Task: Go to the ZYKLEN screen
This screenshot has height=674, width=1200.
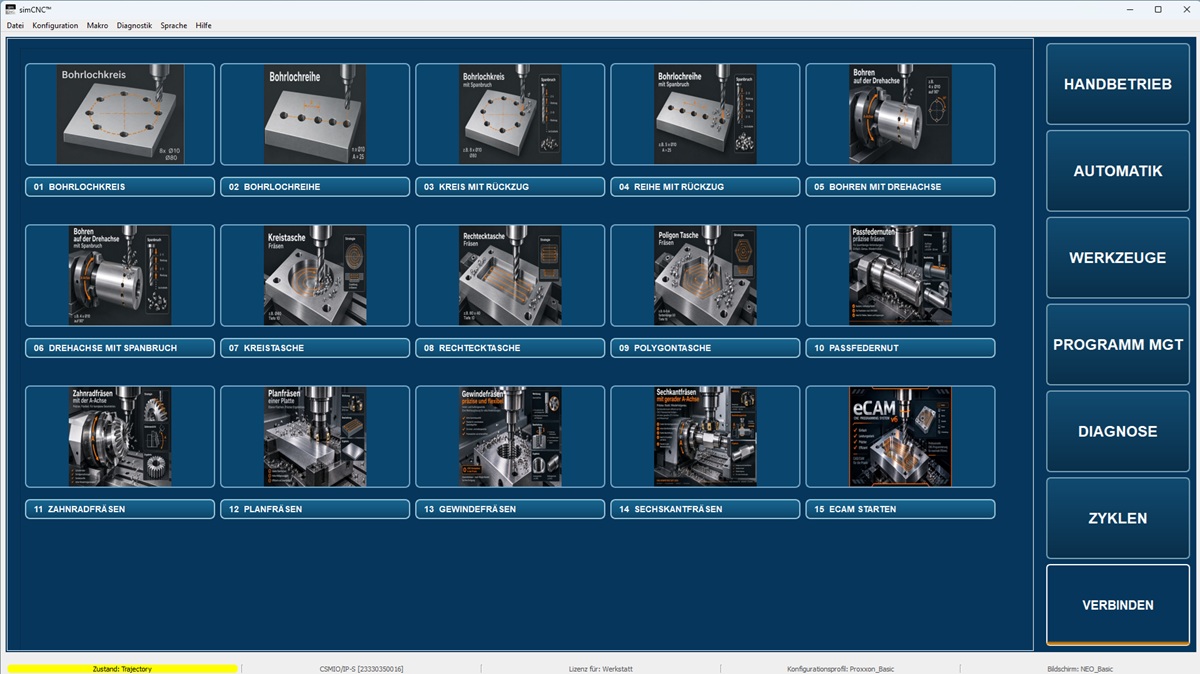Action: pyautogui.click(x=1118, y=519)
